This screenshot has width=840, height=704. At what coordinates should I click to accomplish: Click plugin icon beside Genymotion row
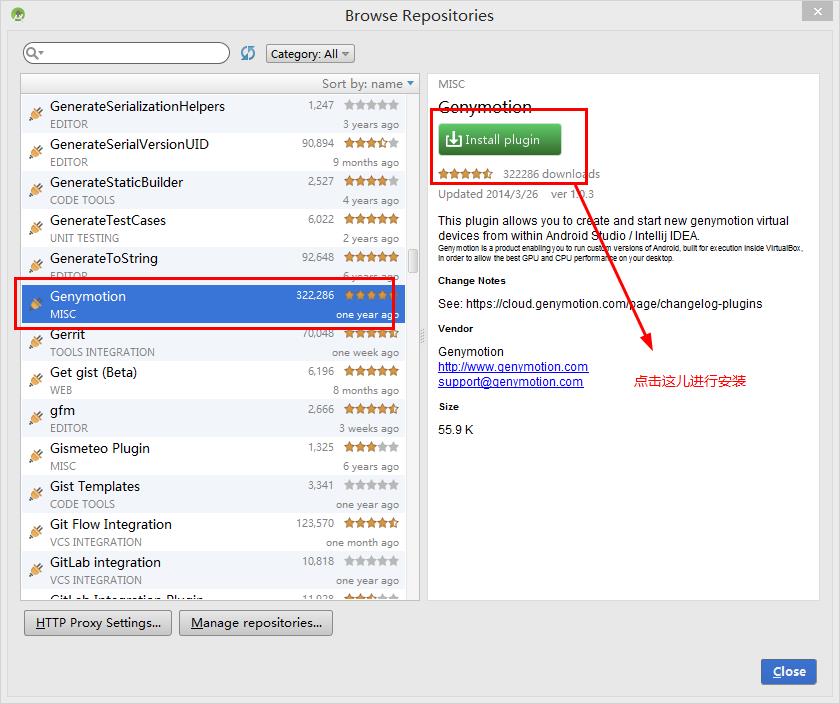click(36, 304)
